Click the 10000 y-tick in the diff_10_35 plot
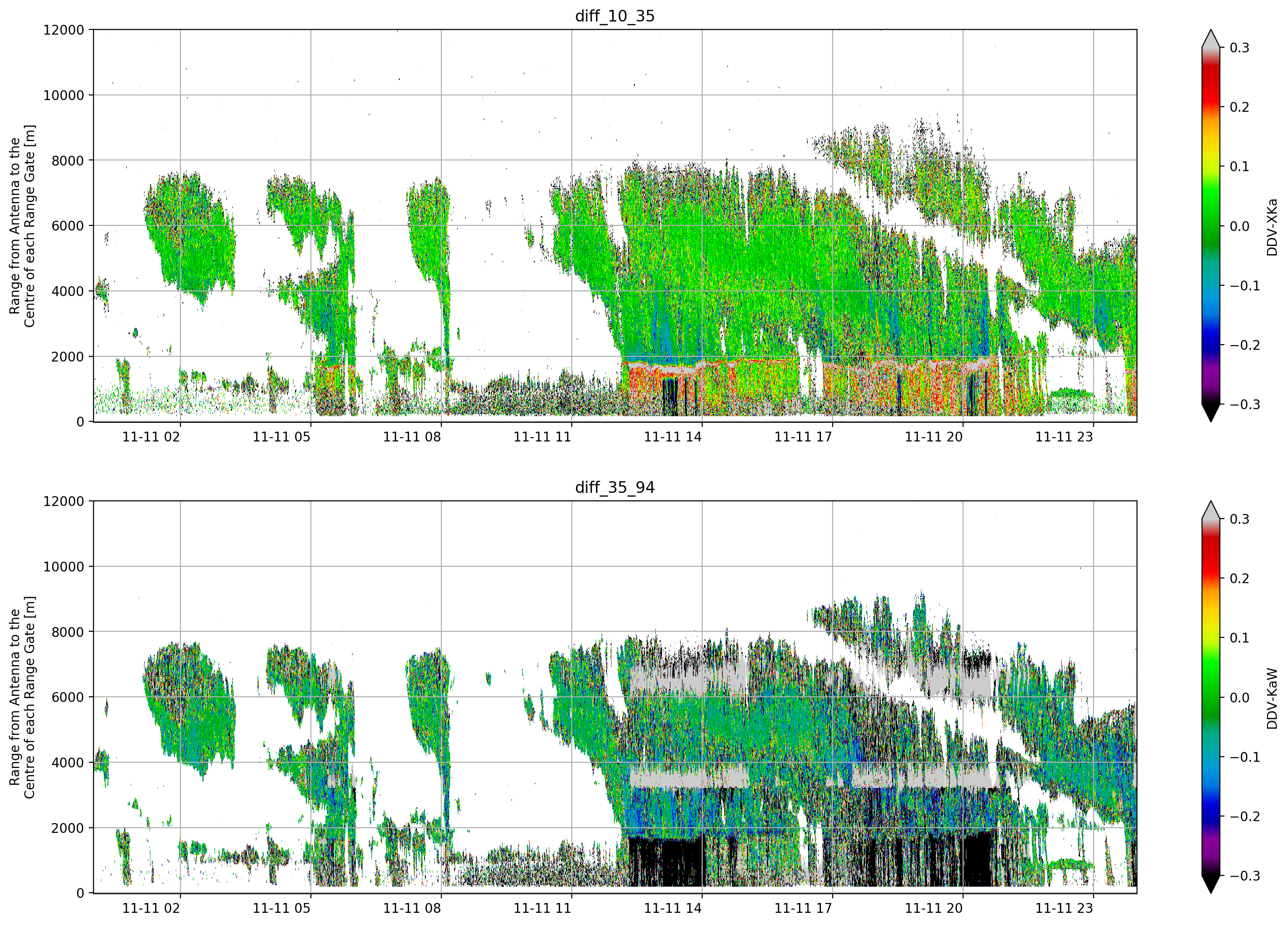Image resolution: width=1288 pixels, height=925 pixels. pyautogui.click(x=64, y=95)
